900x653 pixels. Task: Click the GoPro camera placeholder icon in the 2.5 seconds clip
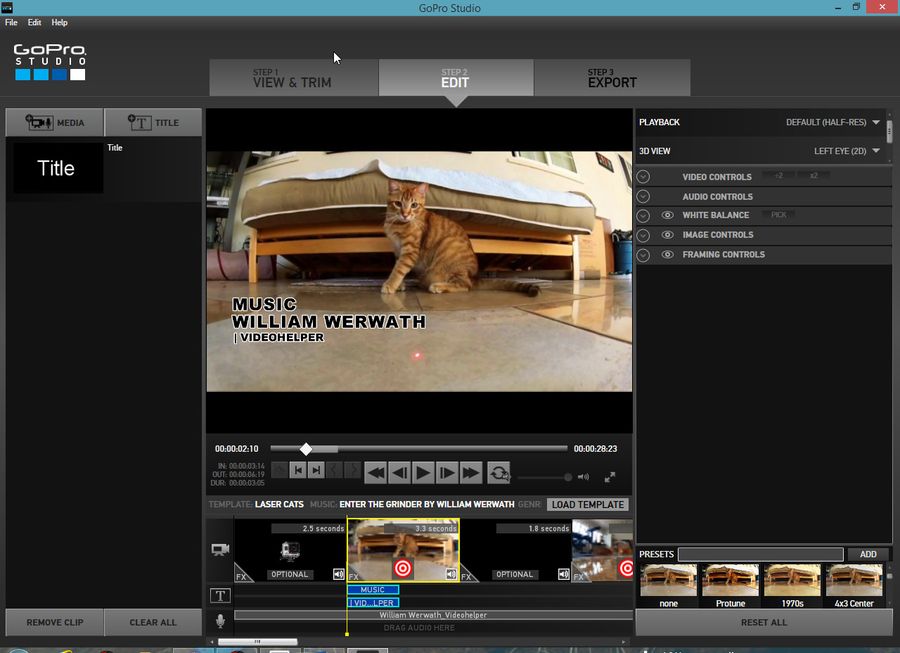(290, 551)
